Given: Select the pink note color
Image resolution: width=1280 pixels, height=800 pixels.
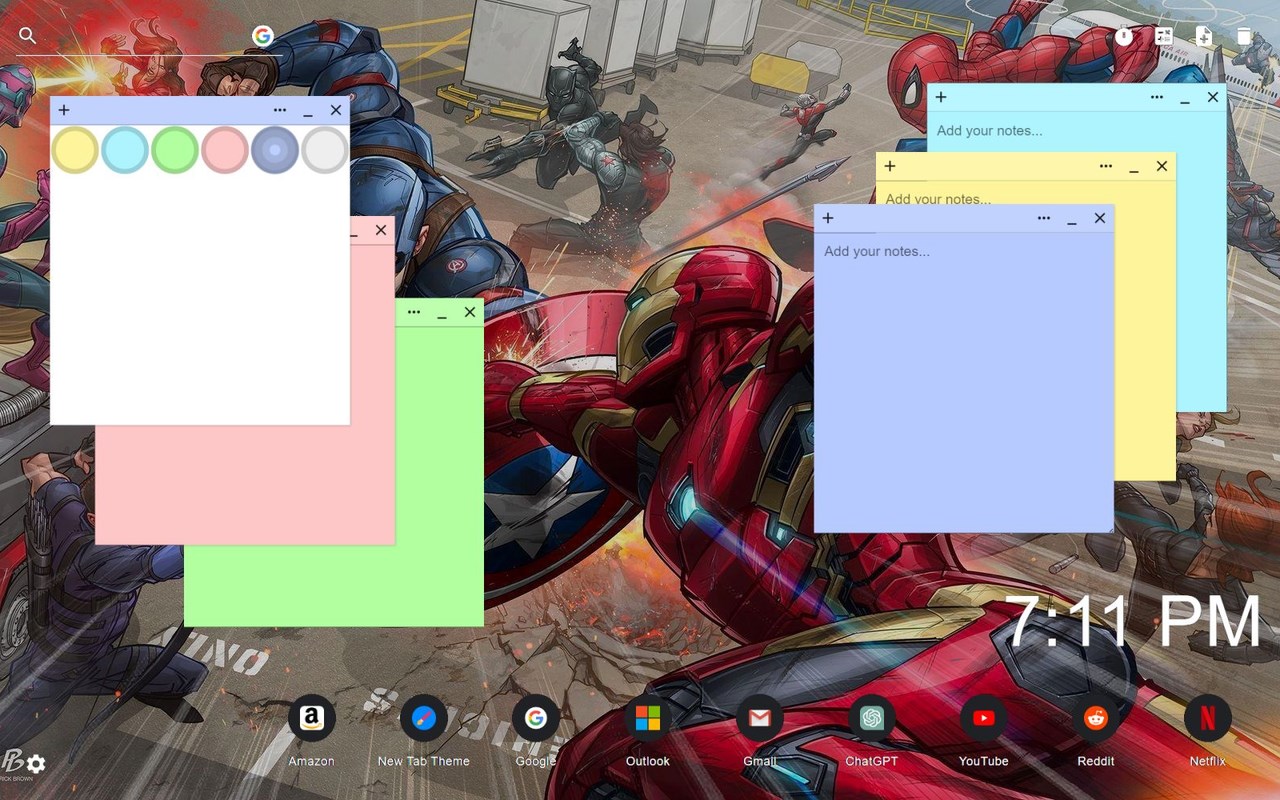Looking at the screenshot, I should point(225,150).
